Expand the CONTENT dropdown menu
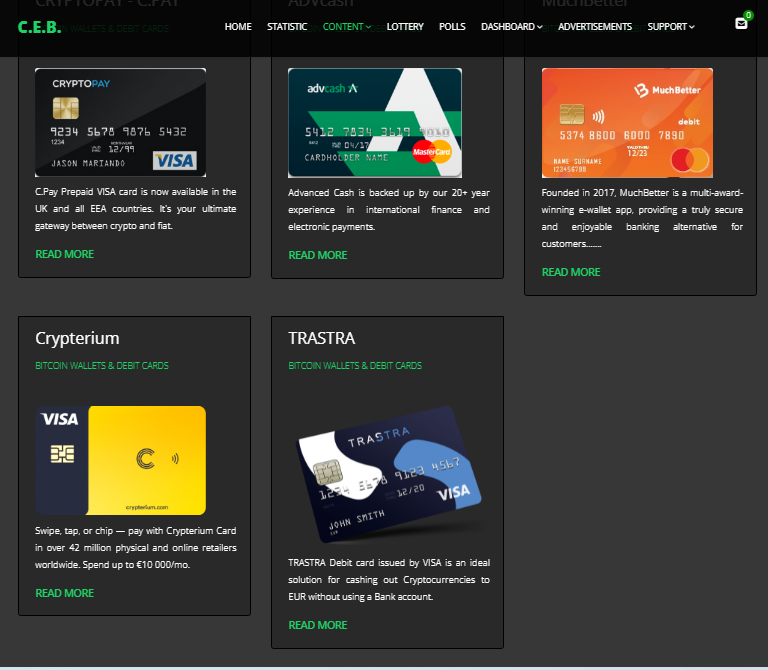This screenshot has height=670, width=768. coord(347,27)
